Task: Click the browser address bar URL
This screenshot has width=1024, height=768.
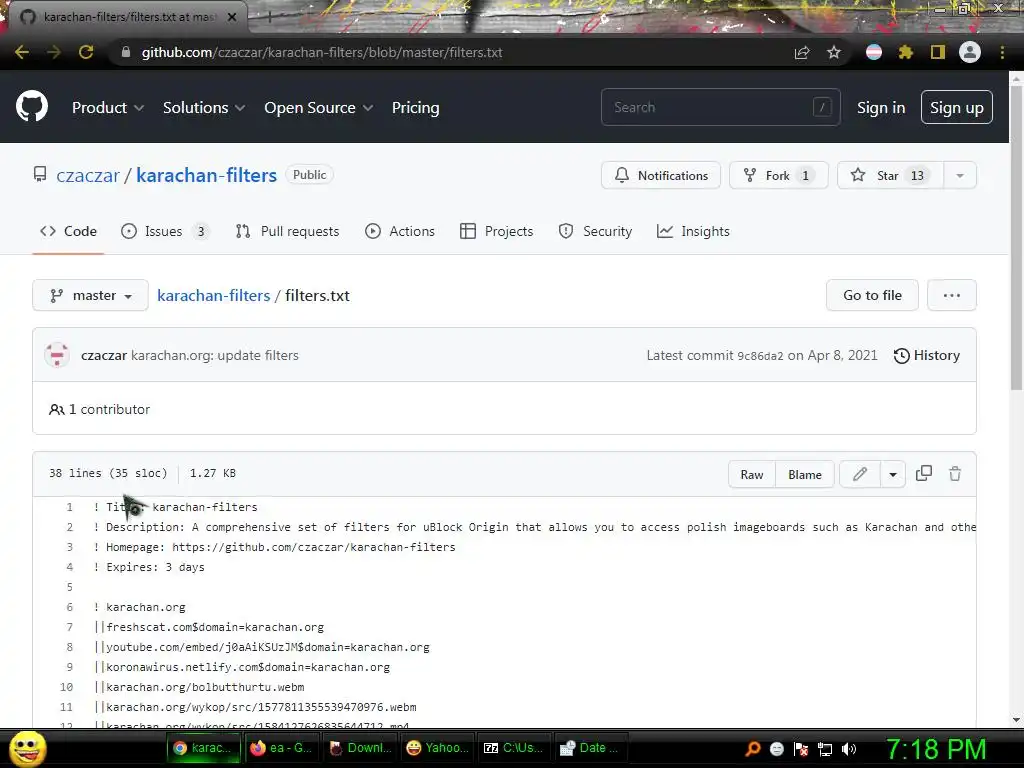Action: tap(322, 52)
